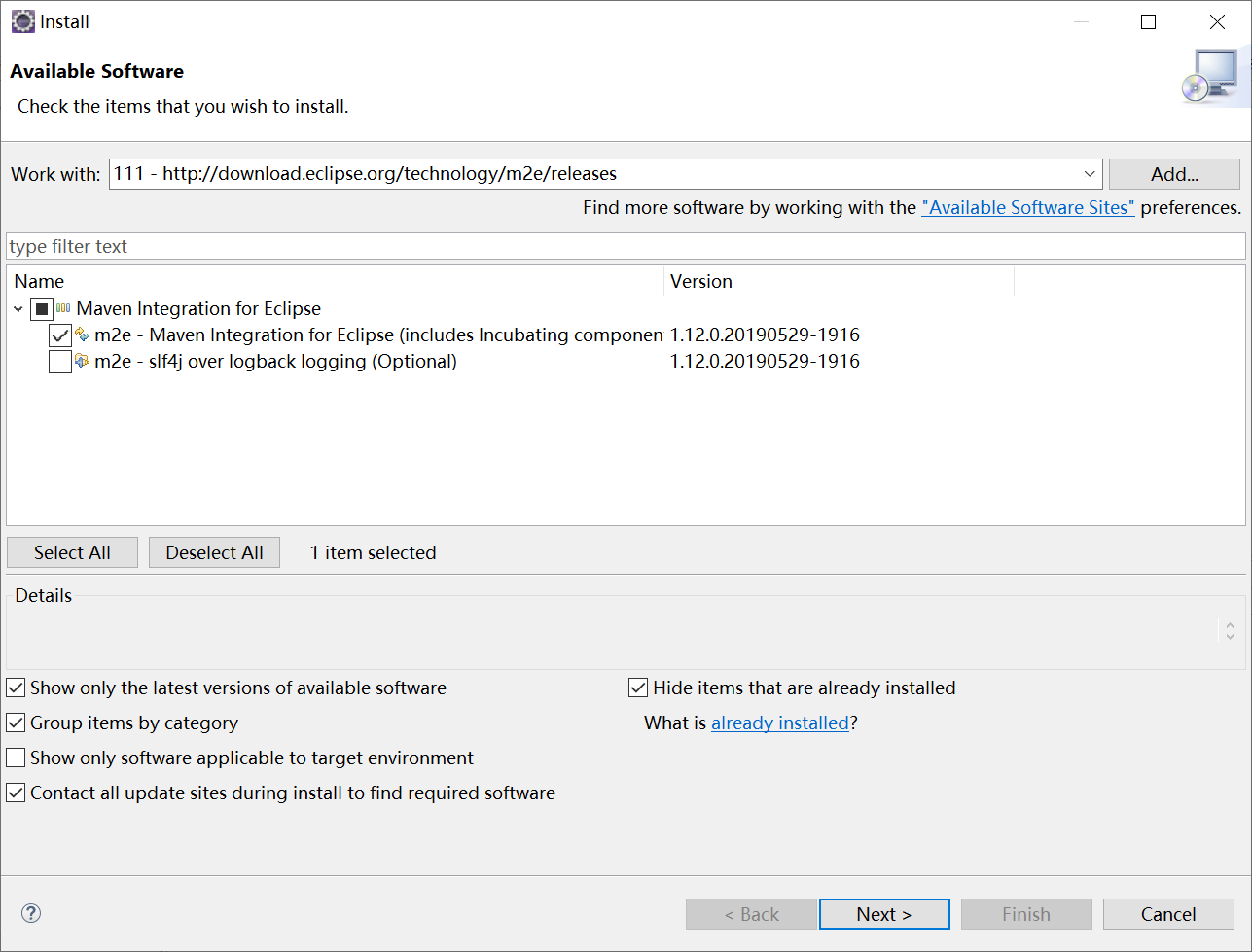Click the '1 item selected' status text
1252x952 pixels.
click(373, 552)
